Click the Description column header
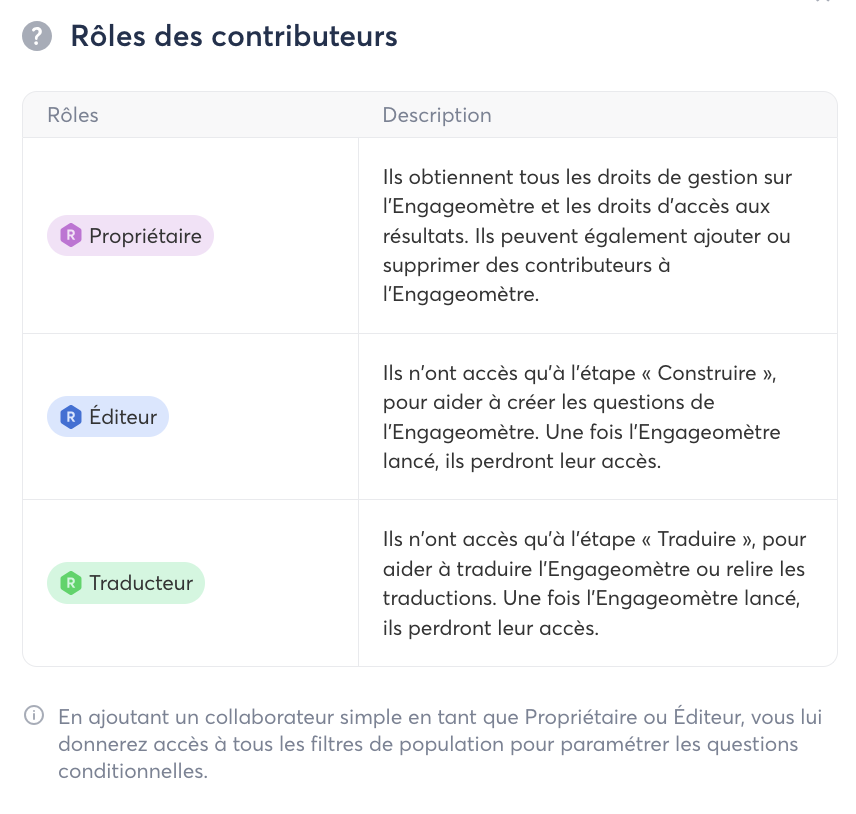 pyautogui.click(x=437, y=115)
